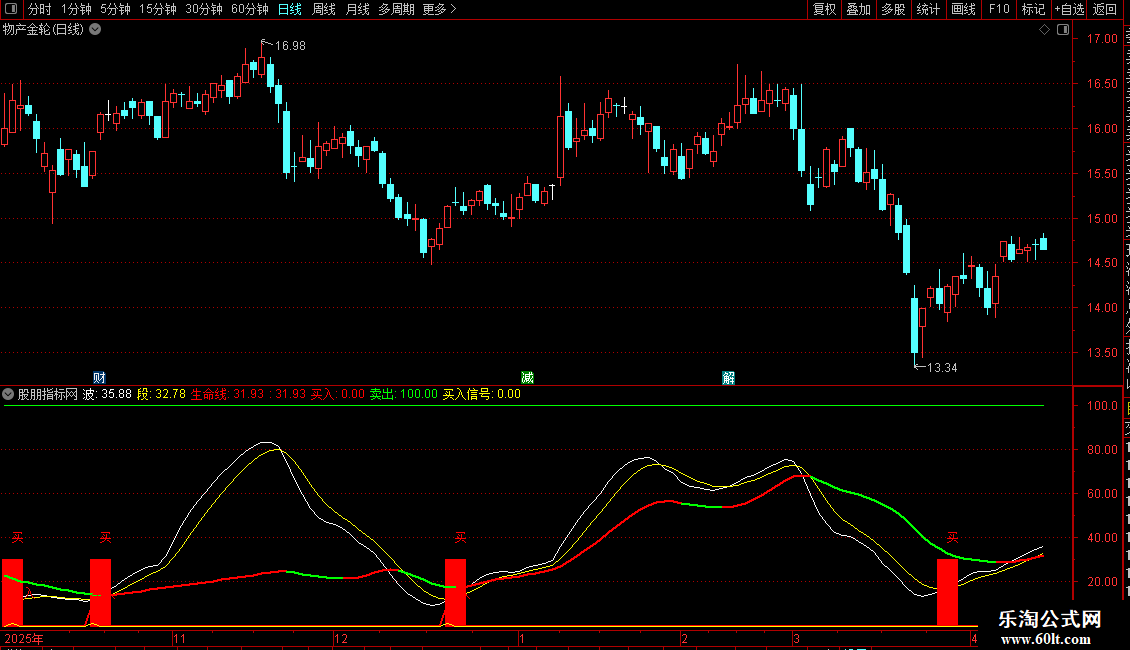Click the 段: 32.78 indicator value
This screenshot has height=650, width=1130.
(x=161, y=394)
